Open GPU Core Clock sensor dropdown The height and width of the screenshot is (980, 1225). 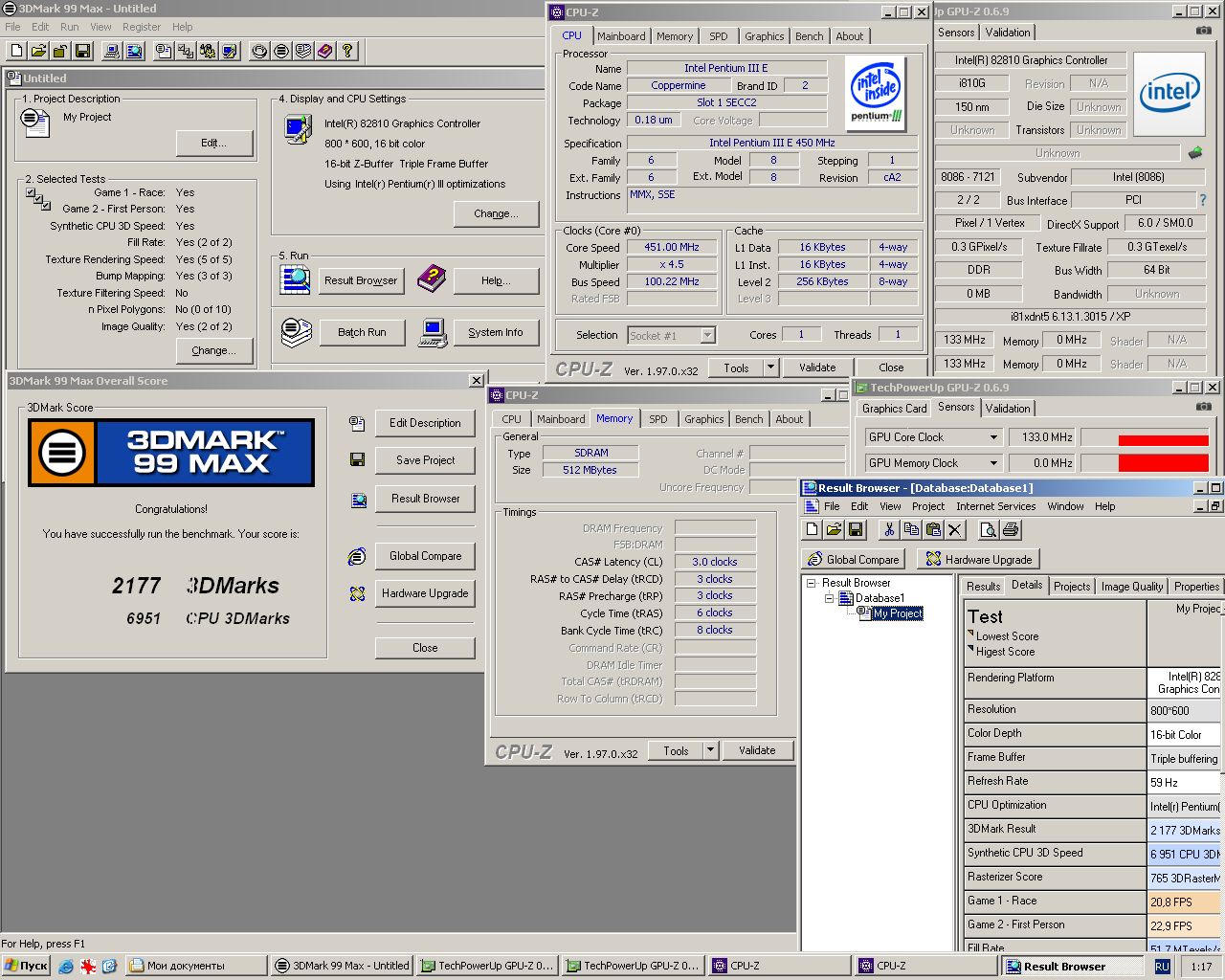993,437
